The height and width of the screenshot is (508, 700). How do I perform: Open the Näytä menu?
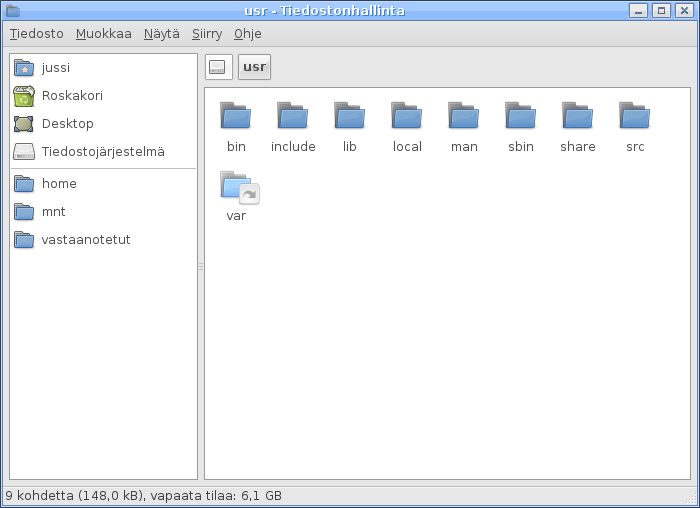click(x=162, y=33)
